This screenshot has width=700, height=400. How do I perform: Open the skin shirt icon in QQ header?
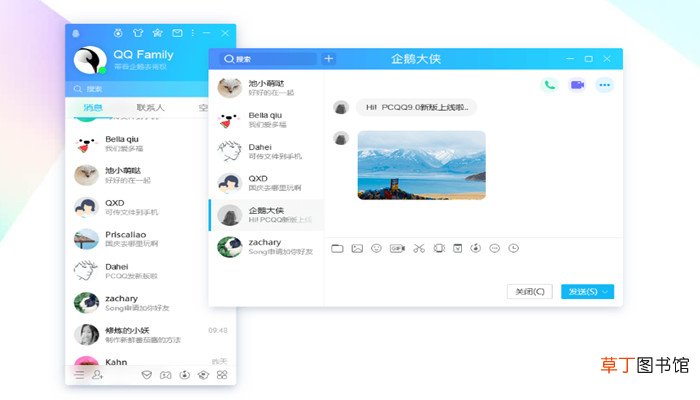click(x=138, y=33)
